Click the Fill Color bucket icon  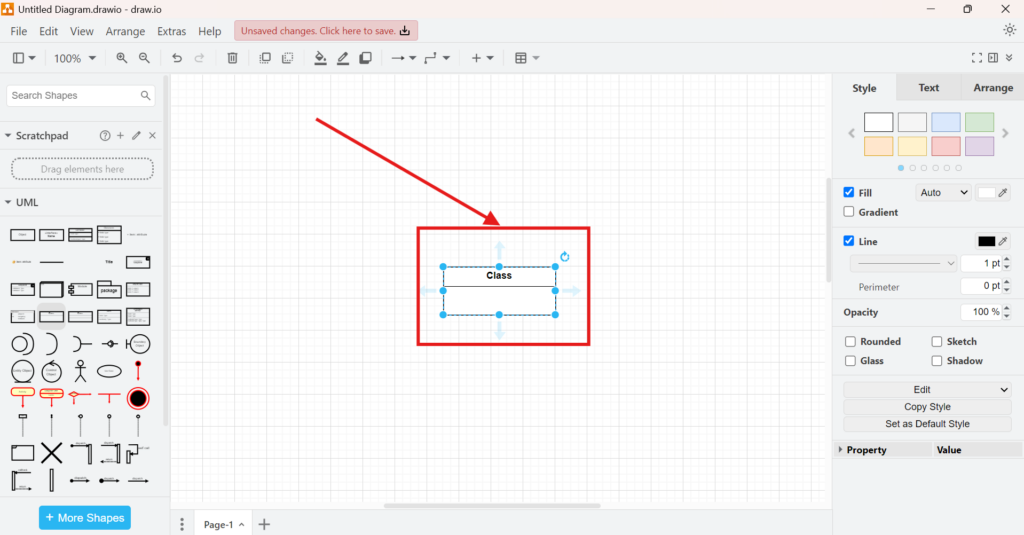[320, 58]
